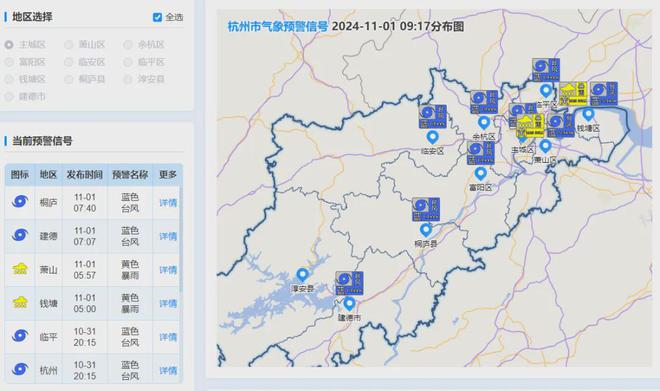Click the rainstorm icon in the 萧山 table row
This screenshot has height=391, width=660.
click(x=20, y=269)
